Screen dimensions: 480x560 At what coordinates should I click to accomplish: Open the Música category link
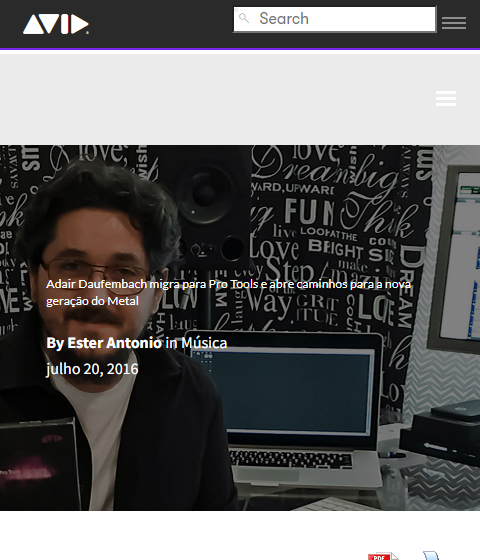(204, 343)
